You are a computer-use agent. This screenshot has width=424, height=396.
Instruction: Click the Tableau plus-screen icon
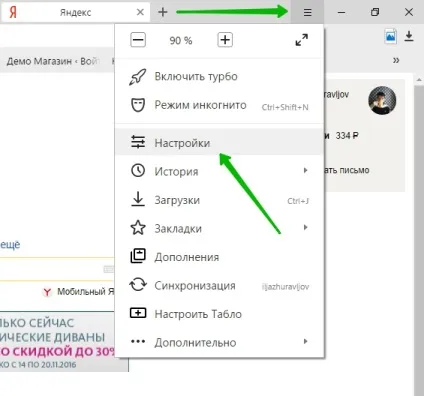click(x=138, y=313)
